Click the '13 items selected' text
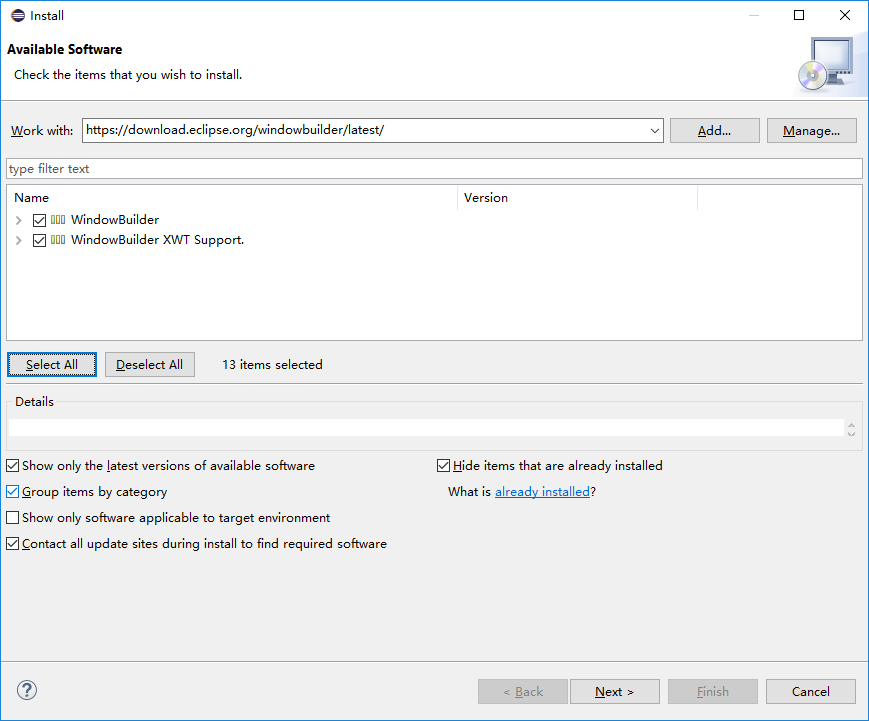The width and height of the screenshot is (869, 721). coord(272,365)
